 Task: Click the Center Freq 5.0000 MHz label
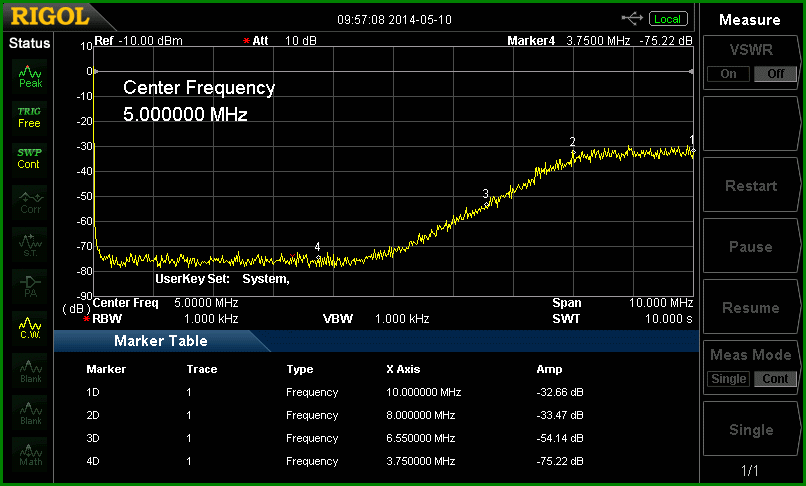tap(165, 302)
